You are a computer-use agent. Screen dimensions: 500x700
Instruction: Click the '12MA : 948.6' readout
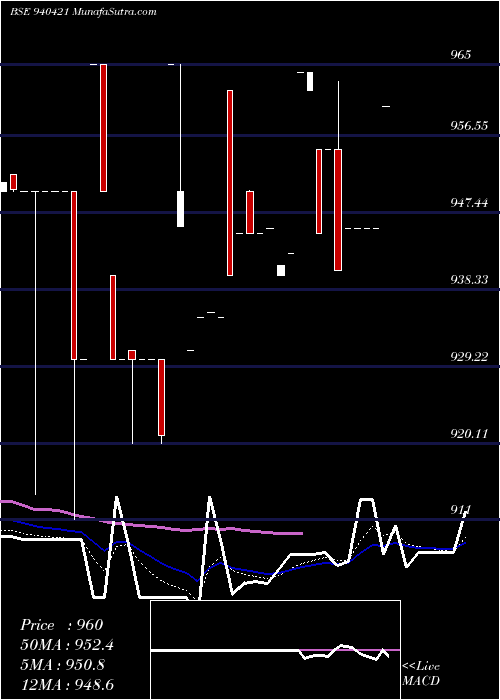pos(67,684)
